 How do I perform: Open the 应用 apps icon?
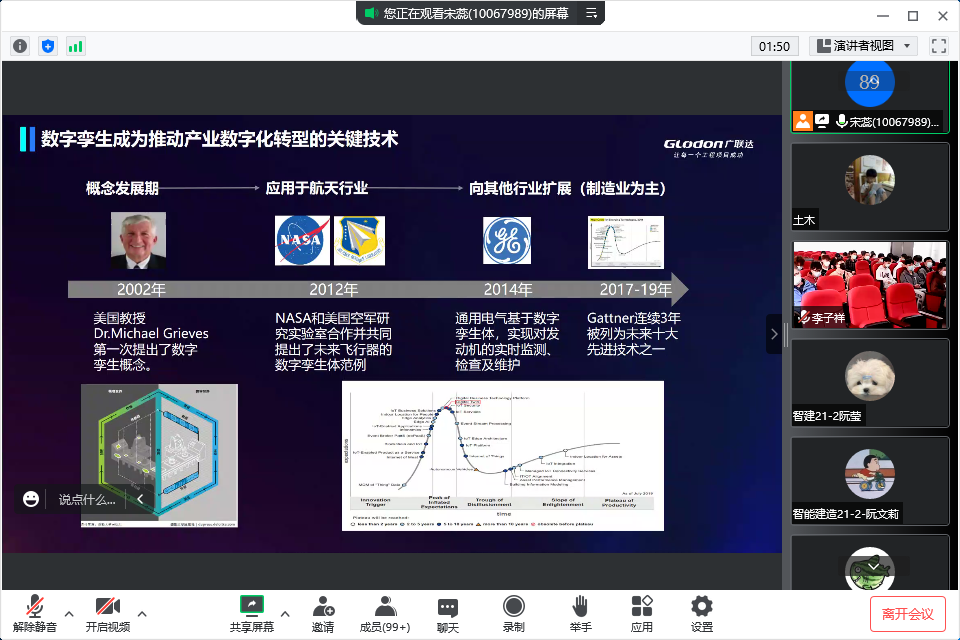coord(641,613)
